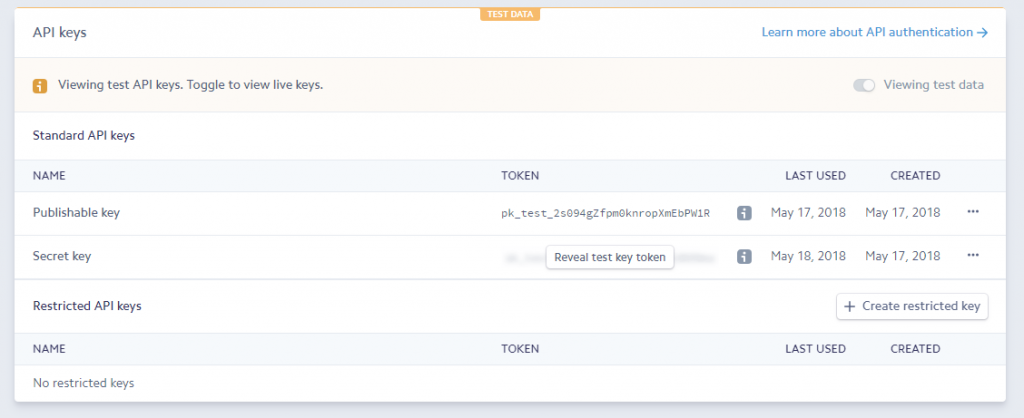
Task: Click LAST USED header under Standard API keys
Action: 815,176
